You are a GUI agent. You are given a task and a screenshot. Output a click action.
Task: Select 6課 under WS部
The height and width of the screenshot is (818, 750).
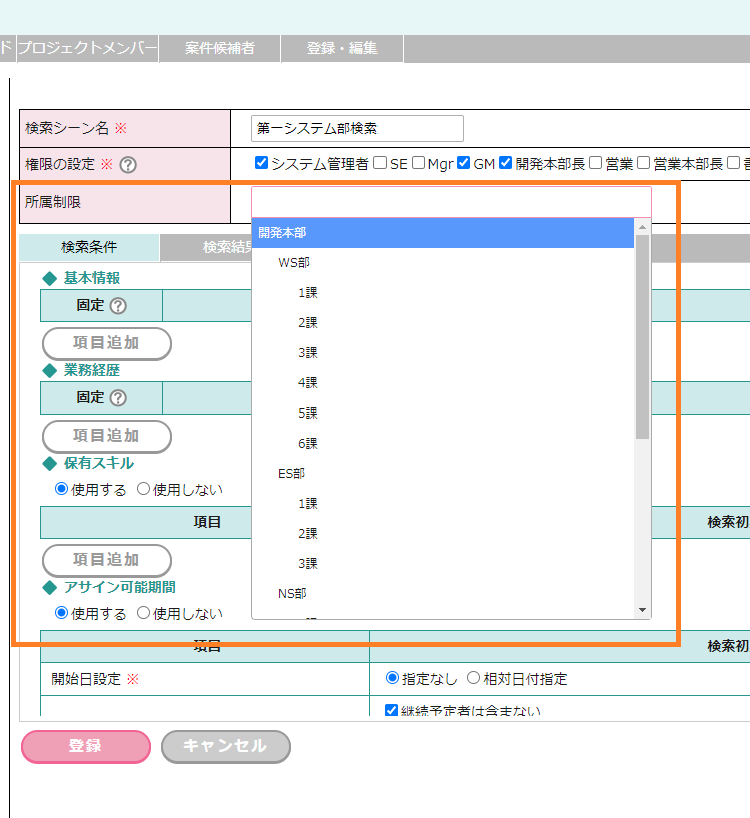point(307,443)
